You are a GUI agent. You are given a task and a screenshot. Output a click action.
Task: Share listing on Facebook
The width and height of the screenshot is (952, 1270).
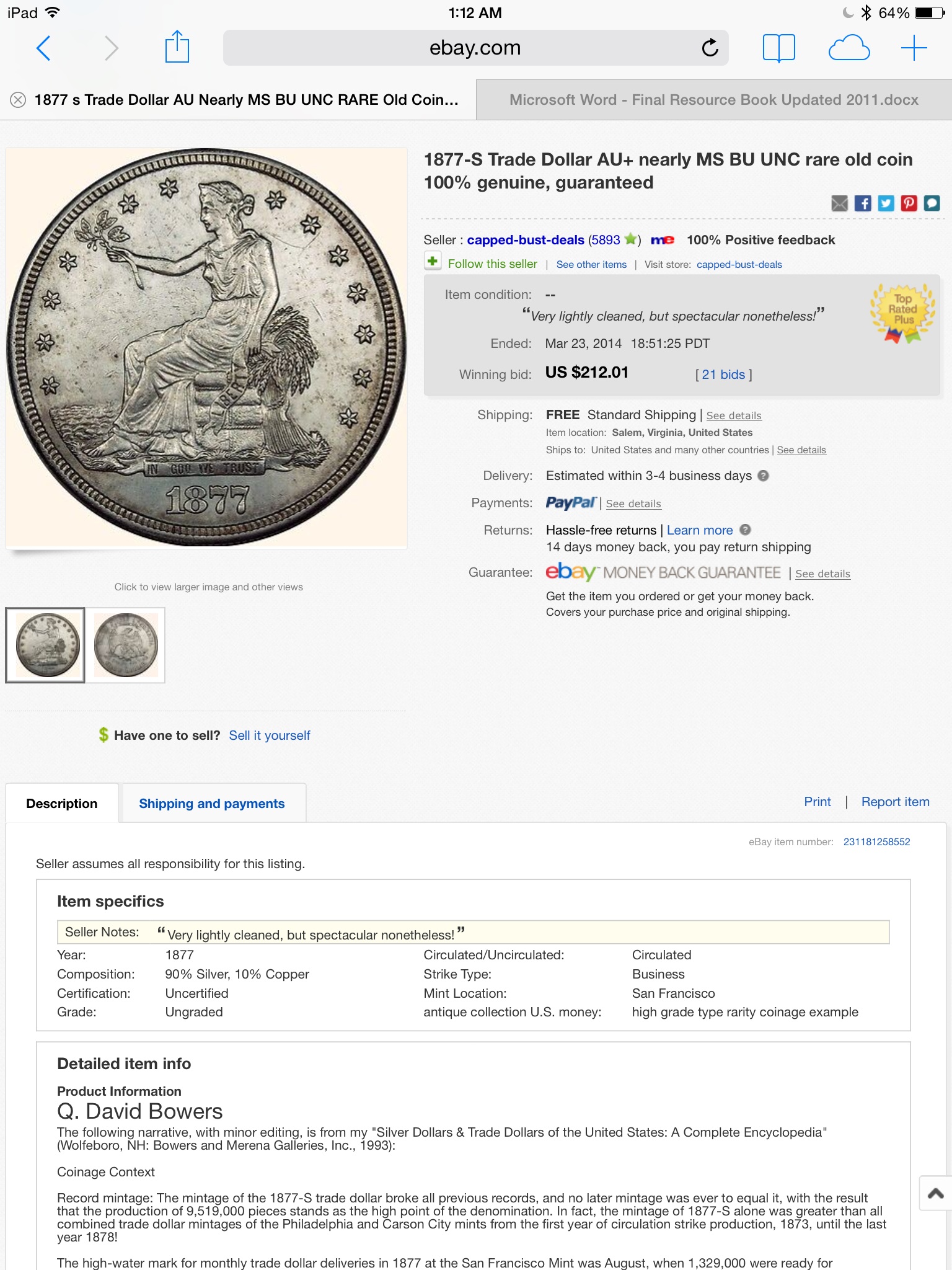coord(862,203)
